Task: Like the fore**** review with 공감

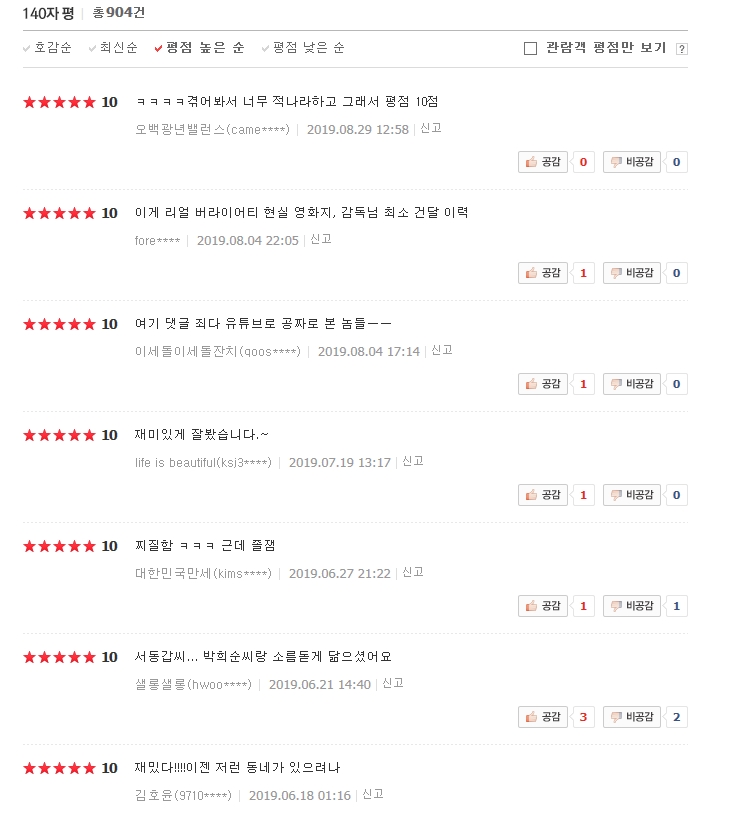Action: tap(542, 273)
